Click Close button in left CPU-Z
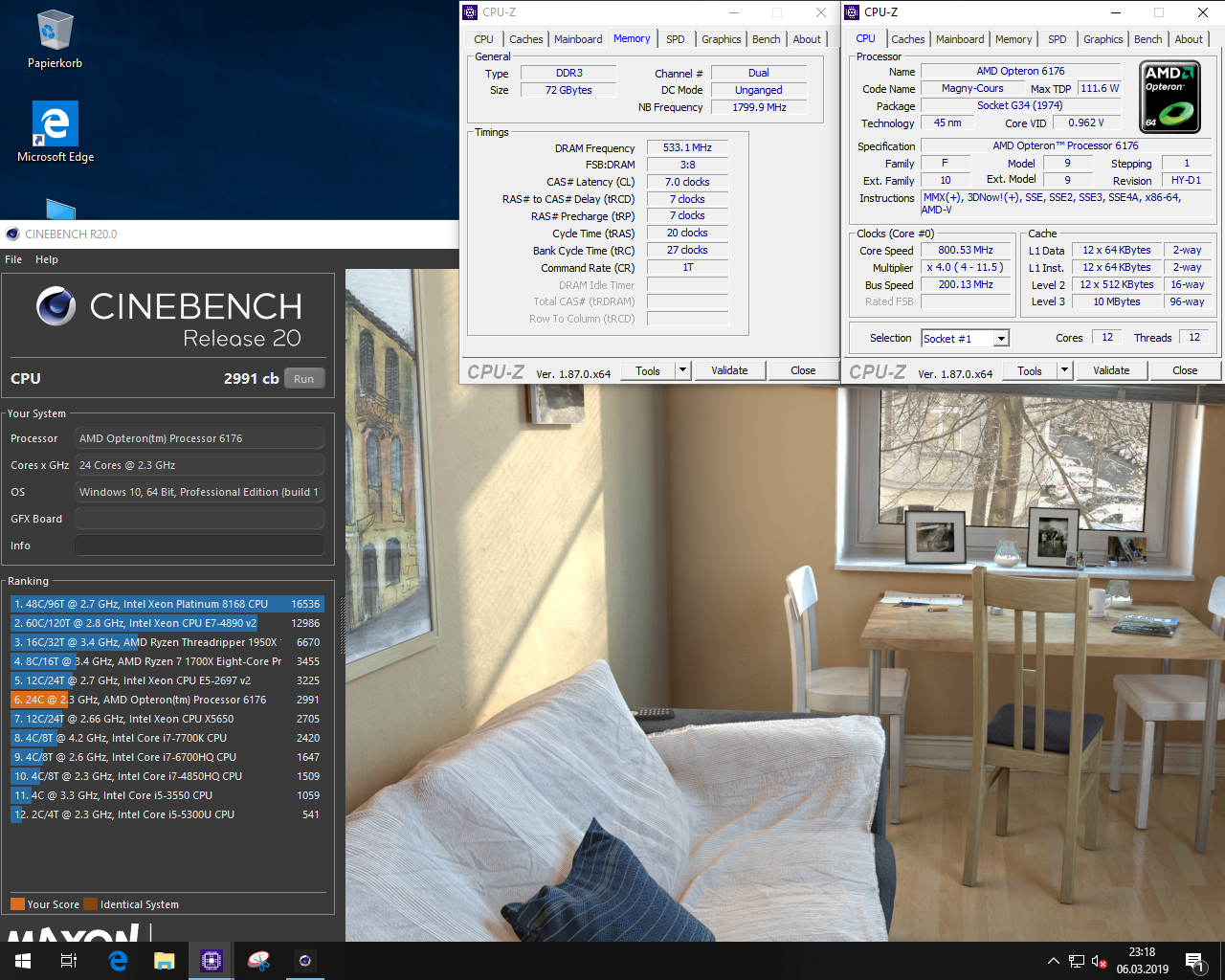Image resolution: width=1225 pixels, height=980 pixels. (803, 370)
